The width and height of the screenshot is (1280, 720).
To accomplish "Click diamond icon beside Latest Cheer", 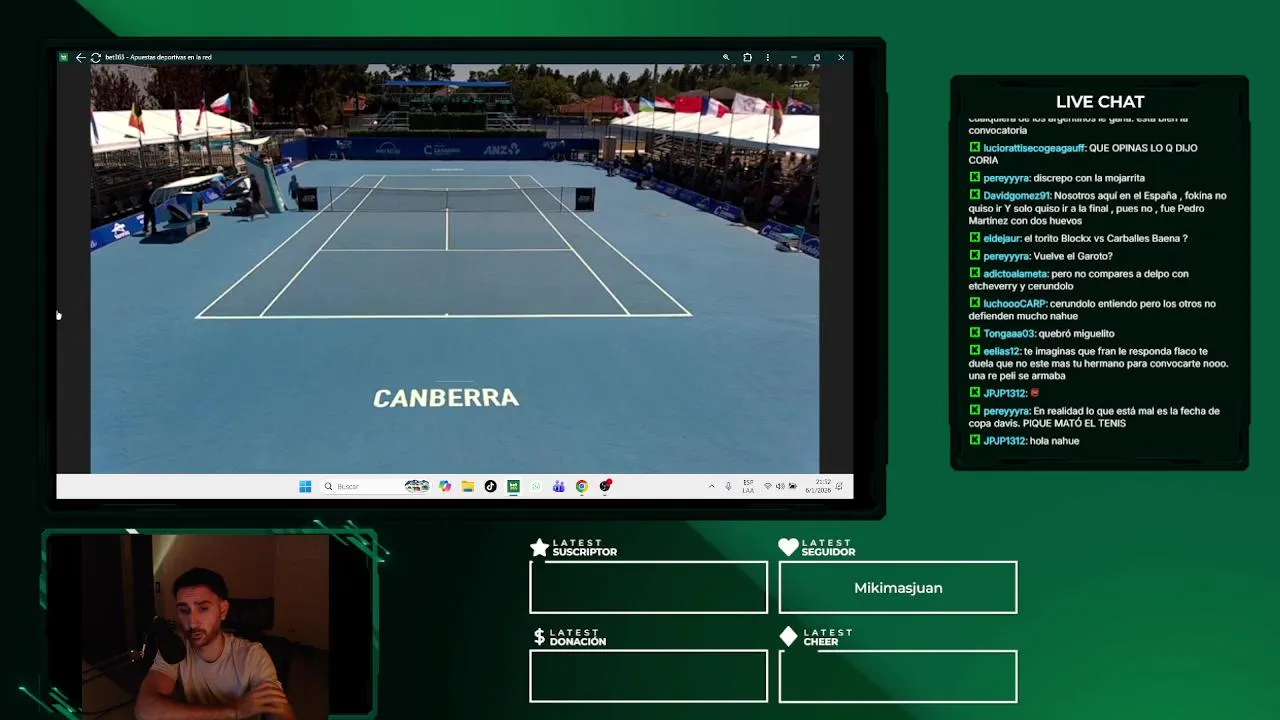I will (x=788, y=636).
